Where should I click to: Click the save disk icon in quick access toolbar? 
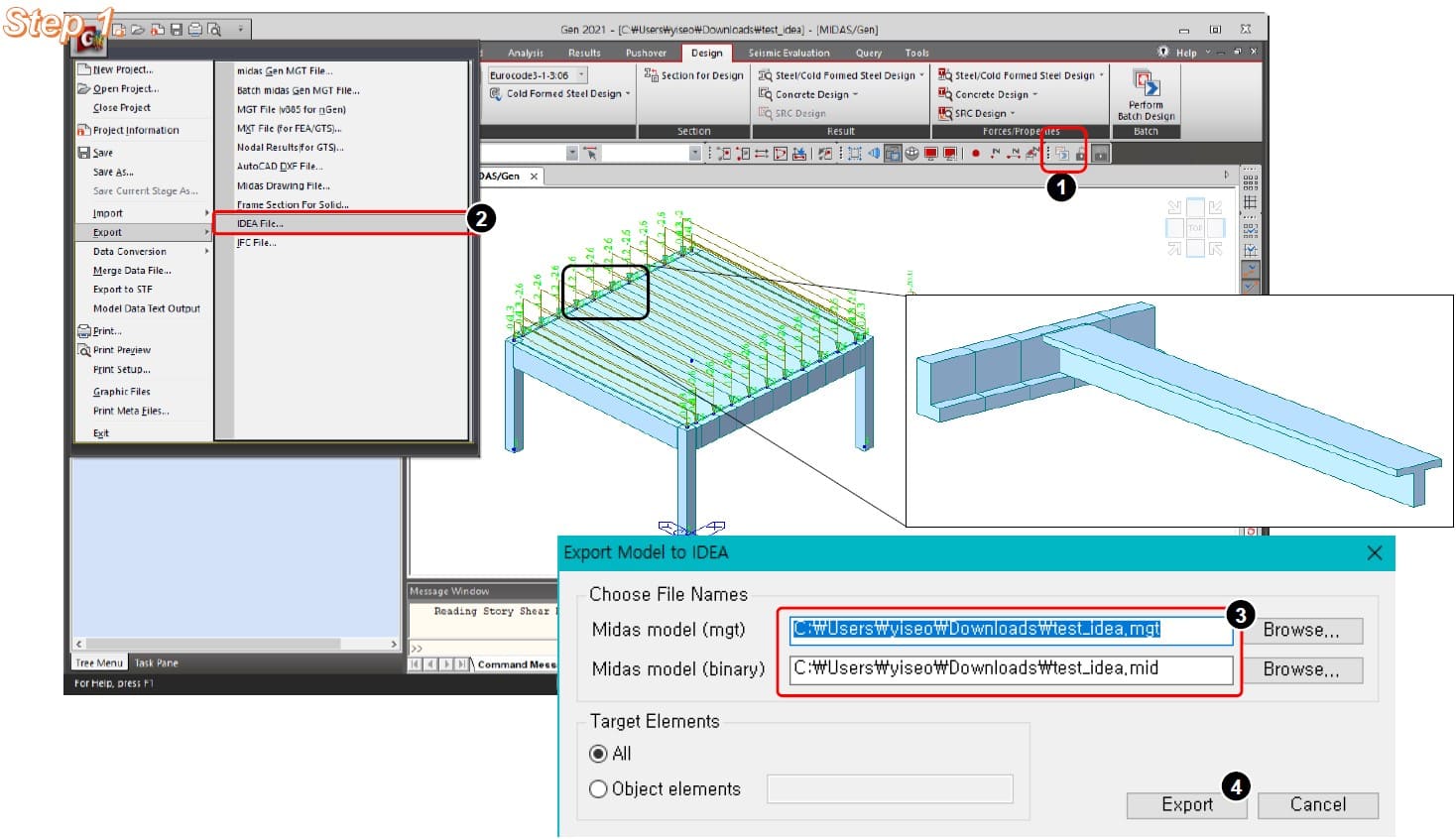[177, 30]
